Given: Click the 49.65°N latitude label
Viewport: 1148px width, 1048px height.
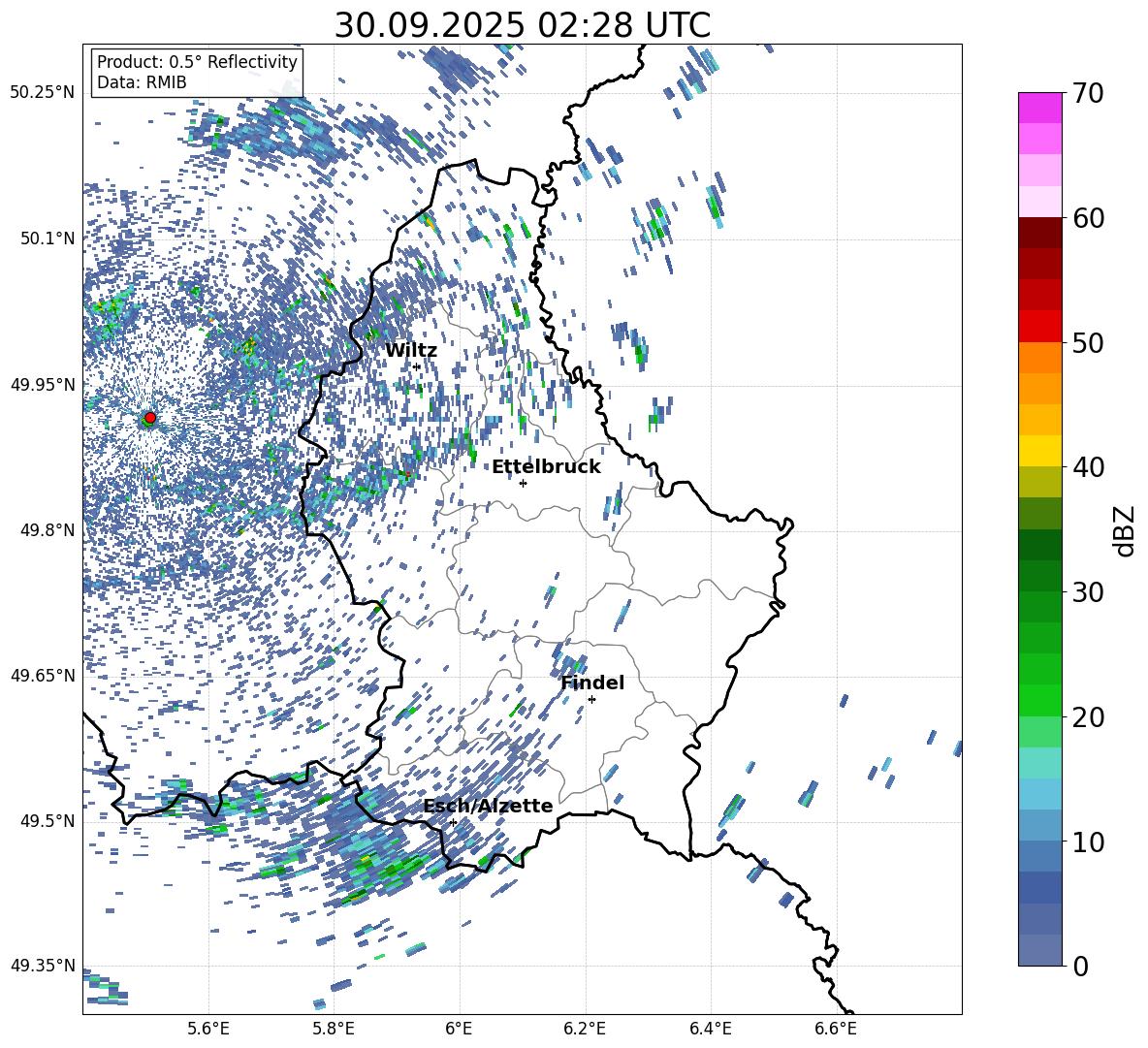Looking at the screenshot, I should click(x=43, y=676).
